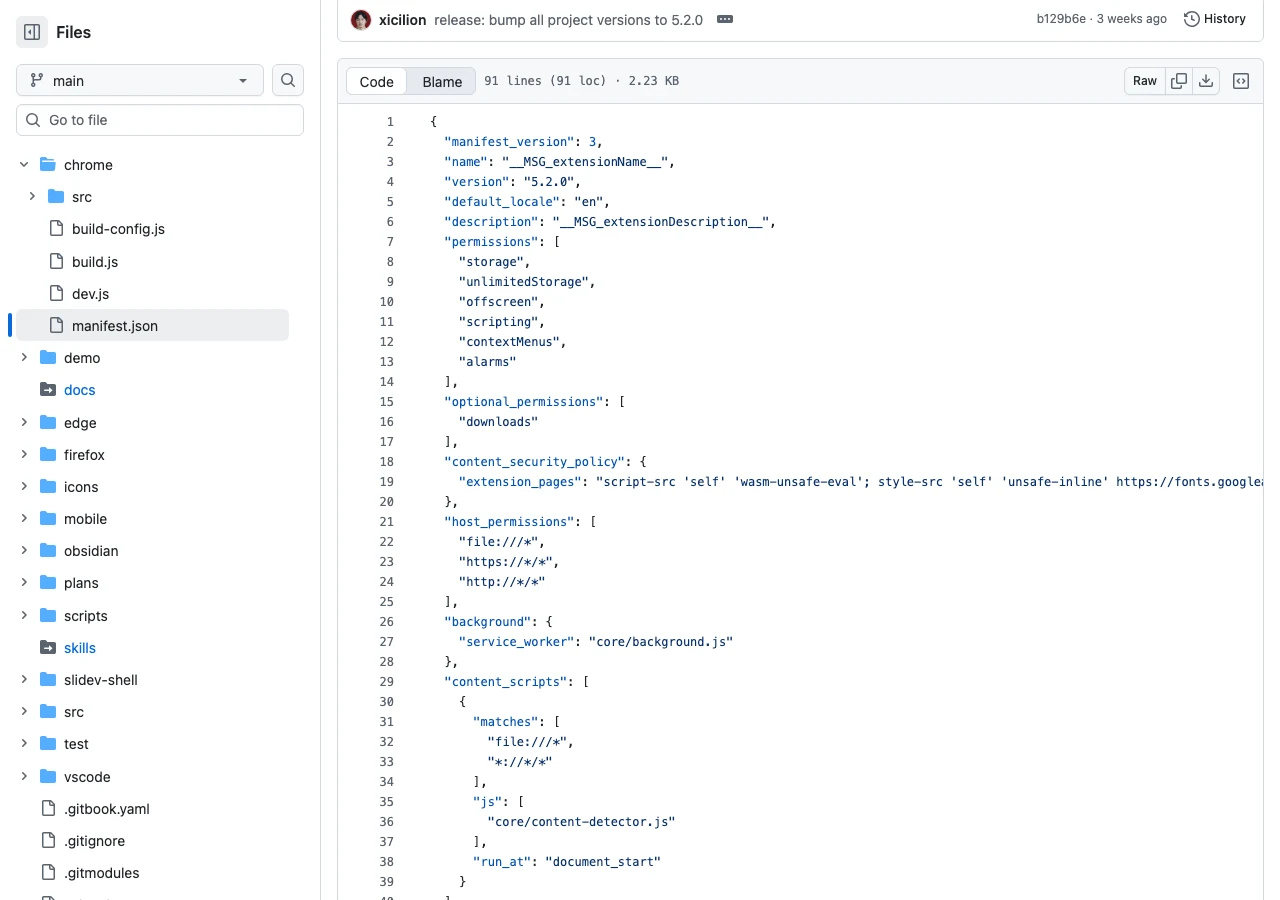Open the main branch dropdown
The width and height of the screenshot is (1280, 900).
(x=140, y=80)
